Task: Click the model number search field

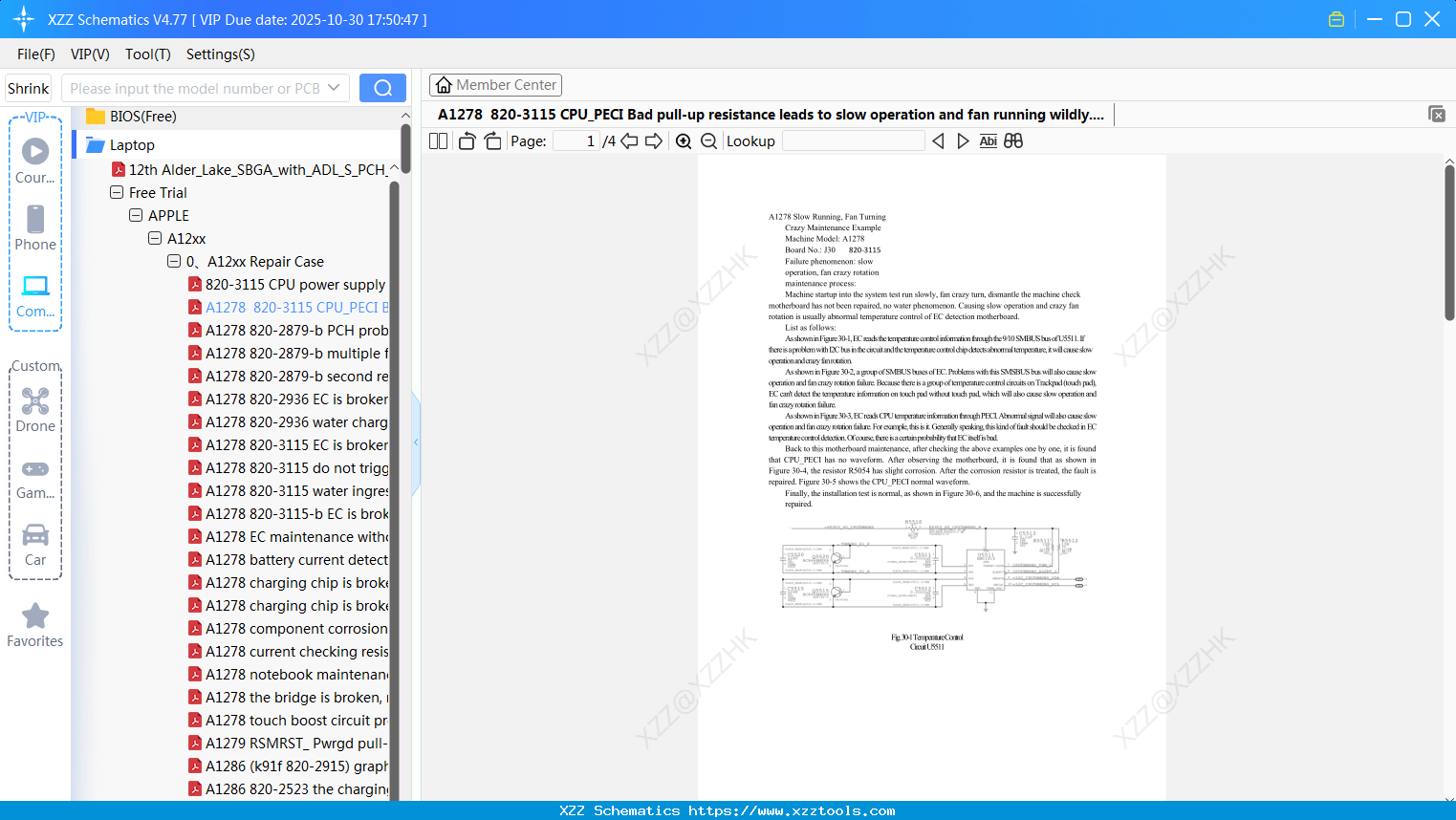Action: point(195,88)
